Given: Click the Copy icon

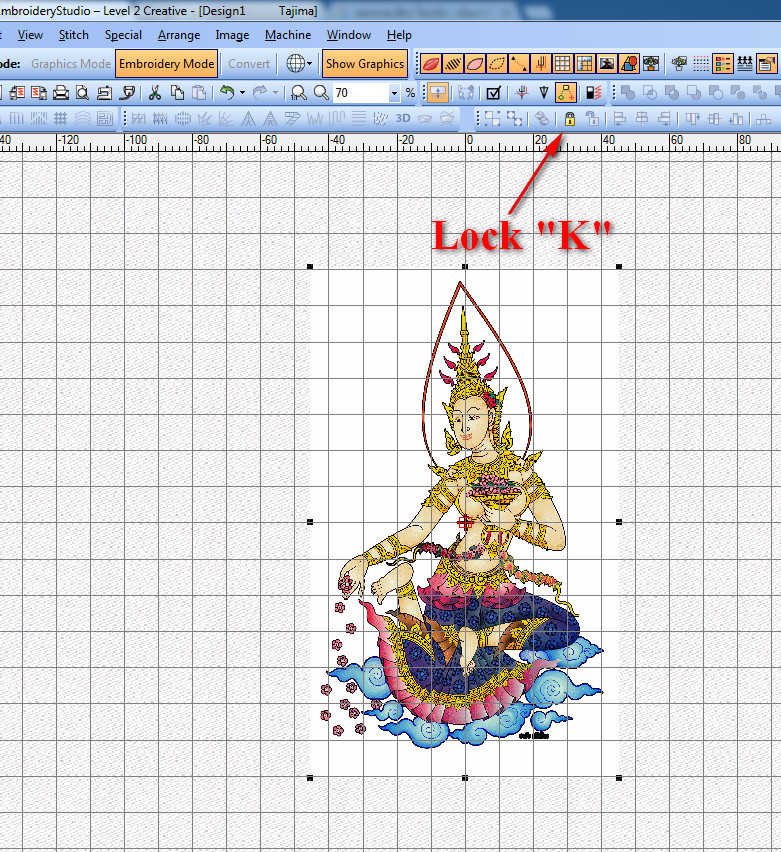Looking at the screenshot, I should click(177, 93).
